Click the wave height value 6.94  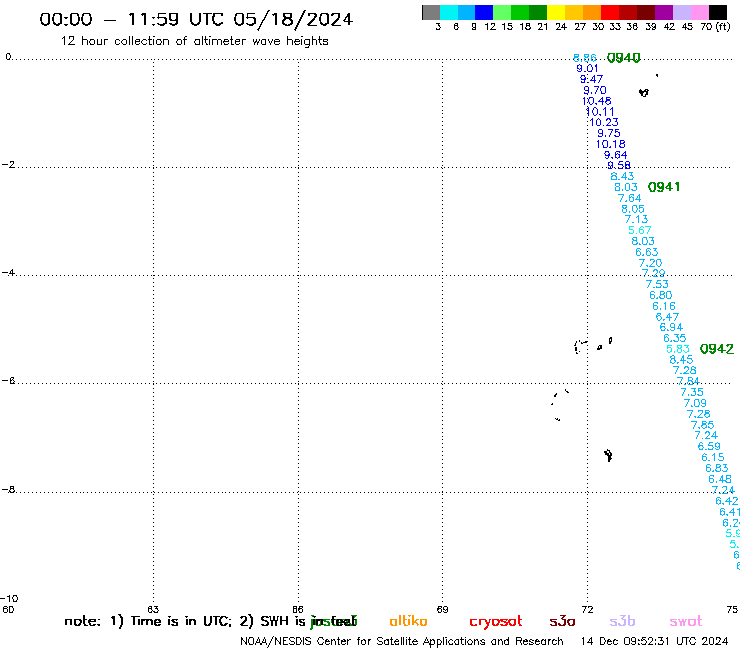pyautogui.click(x=671, y=327)
